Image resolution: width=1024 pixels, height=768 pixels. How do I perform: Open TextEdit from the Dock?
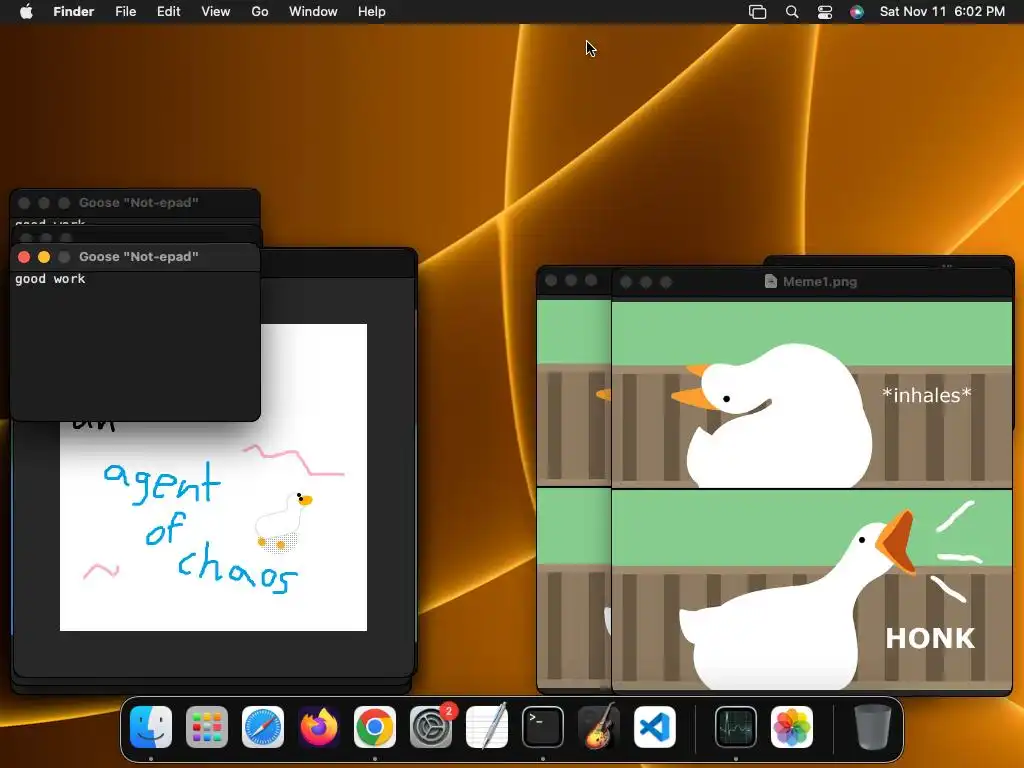coord(487,727)
